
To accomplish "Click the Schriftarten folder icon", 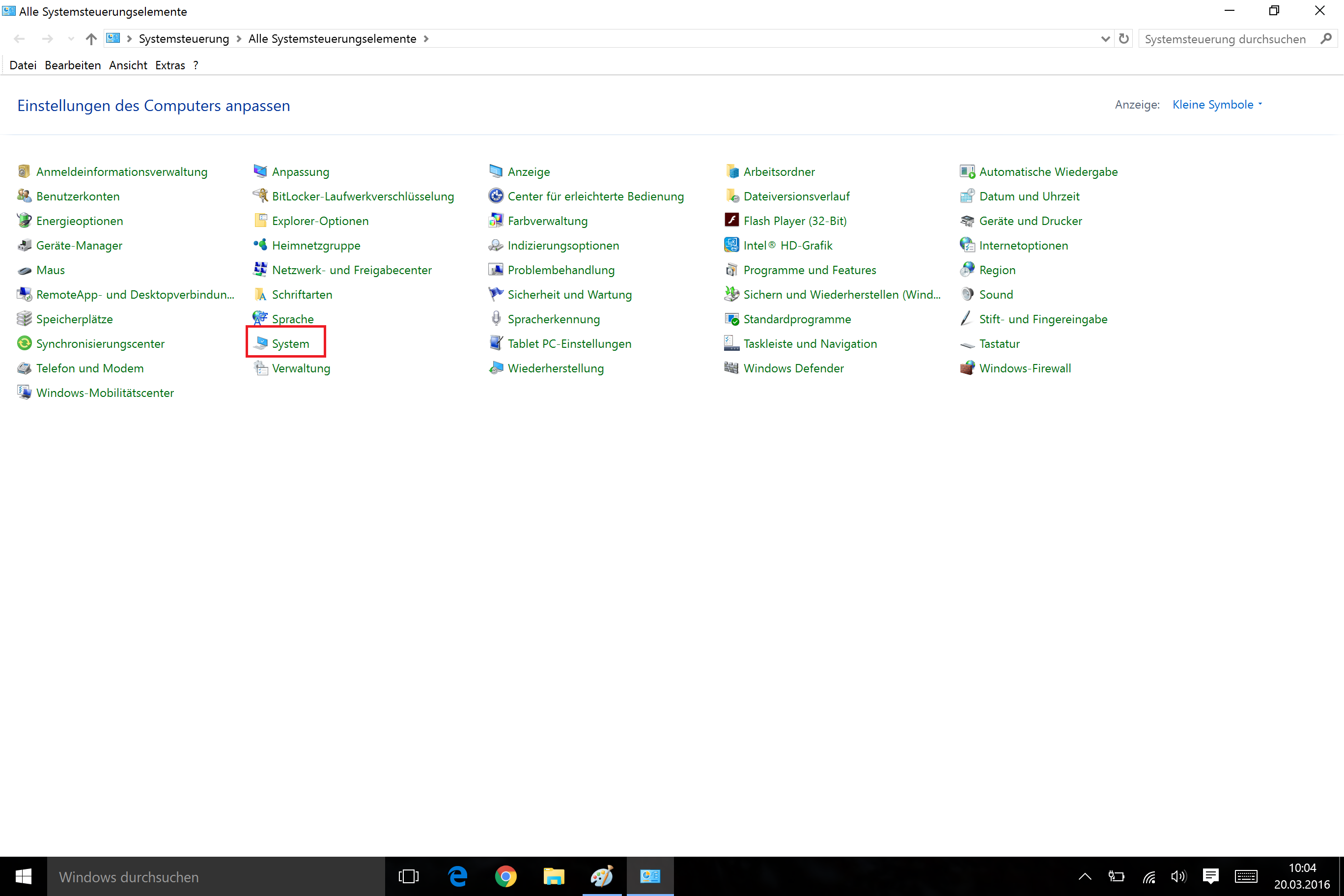I will point(260,294).
